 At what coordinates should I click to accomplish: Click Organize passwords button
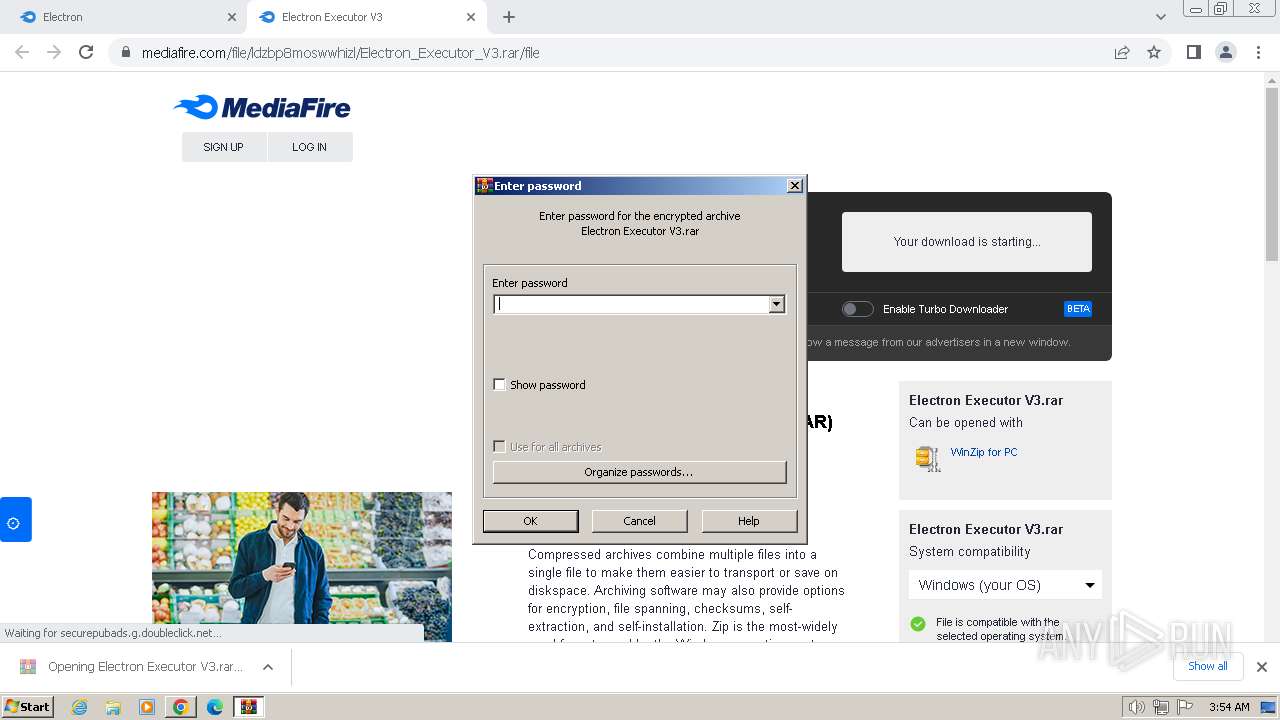pyautogui.click(x=639, y=472)
